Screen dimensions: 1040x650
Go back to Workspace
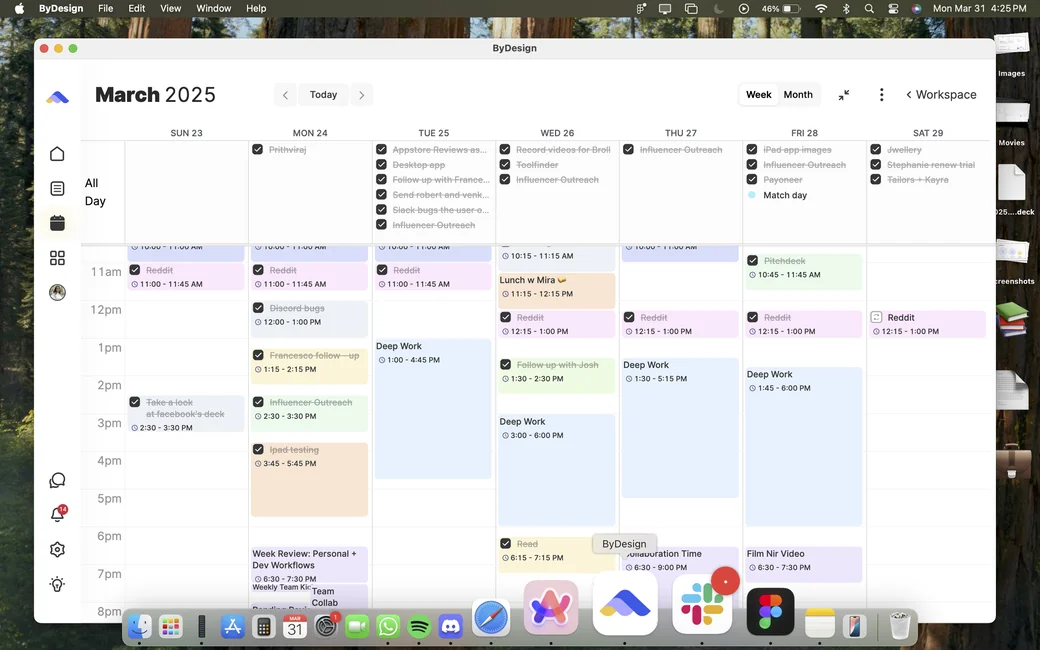tap(941, 95)
